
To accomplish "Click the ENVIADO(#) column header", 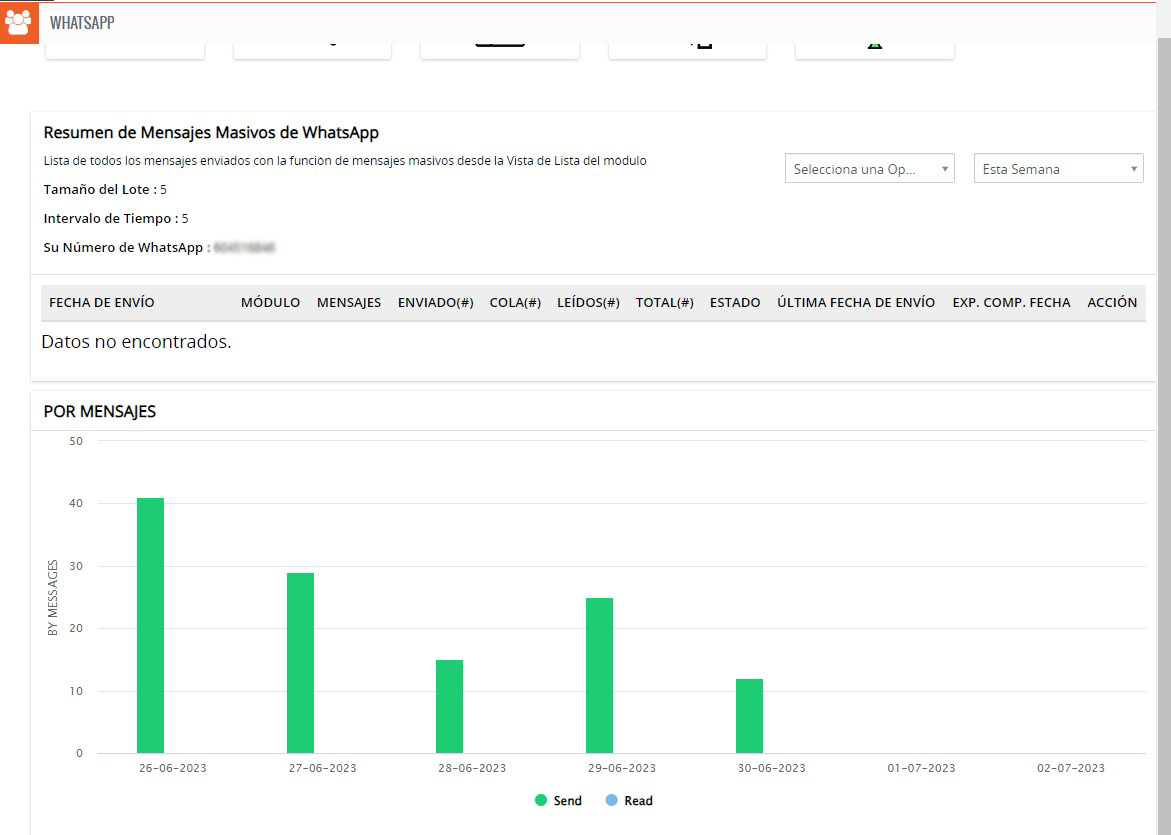I will click(x=435, y=302).
